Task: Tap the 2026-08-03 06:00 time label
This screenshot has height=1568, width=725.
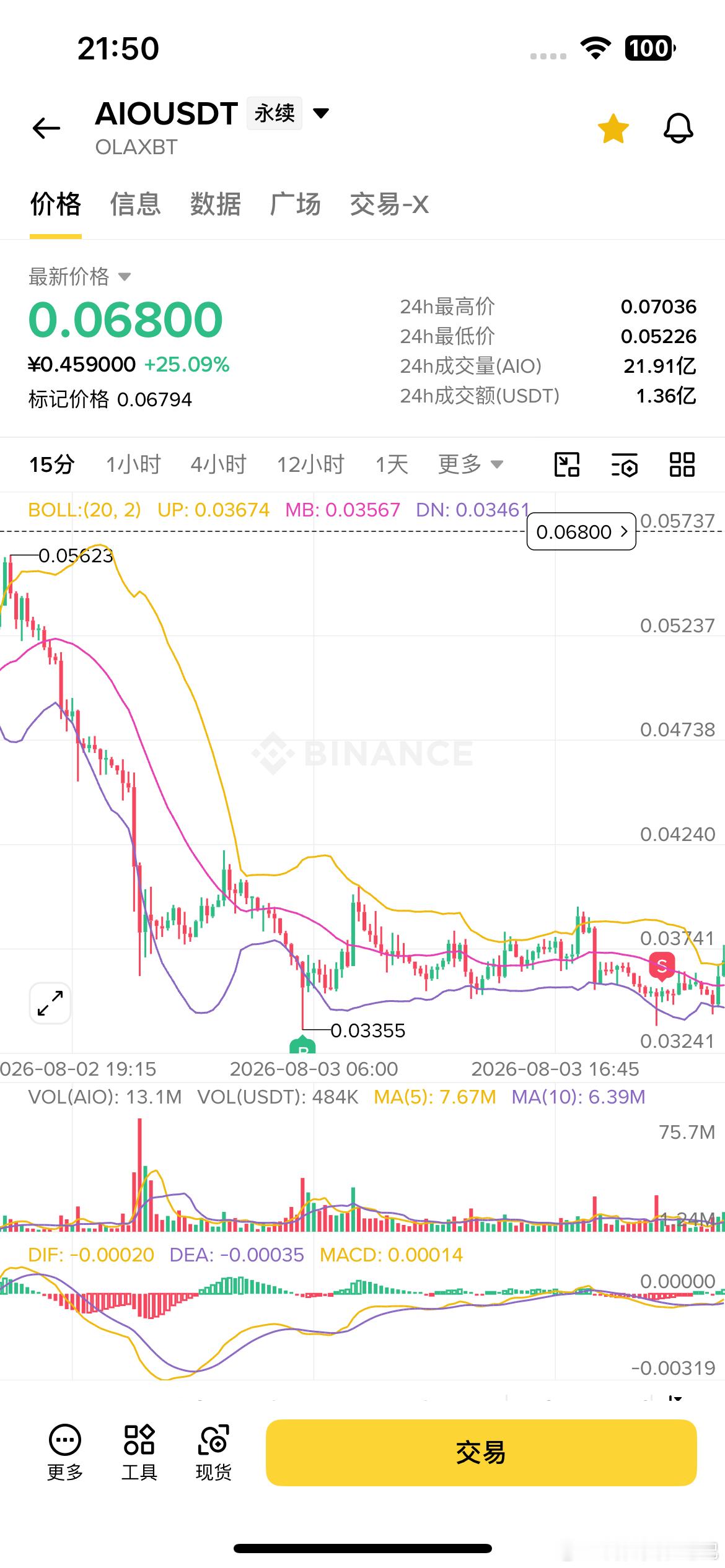Action: [314, 1069]
